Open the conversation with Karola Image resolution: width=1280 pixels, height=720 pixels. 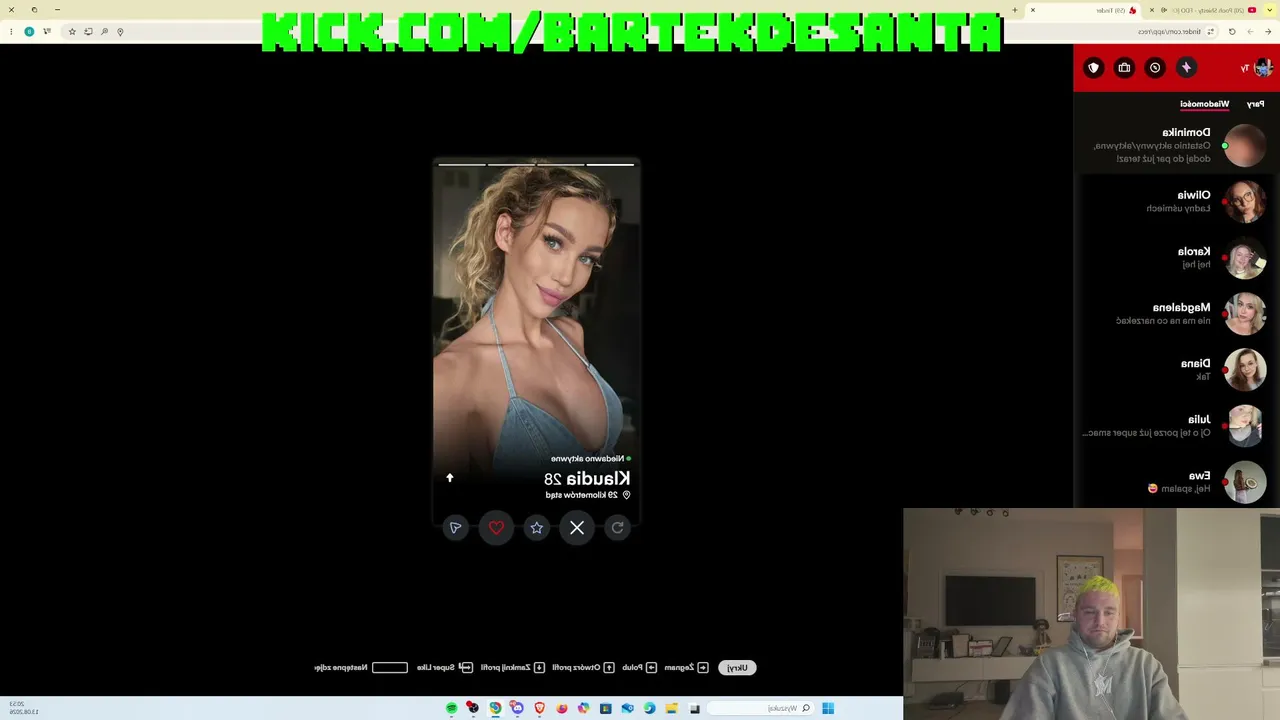pos(1177,258)
